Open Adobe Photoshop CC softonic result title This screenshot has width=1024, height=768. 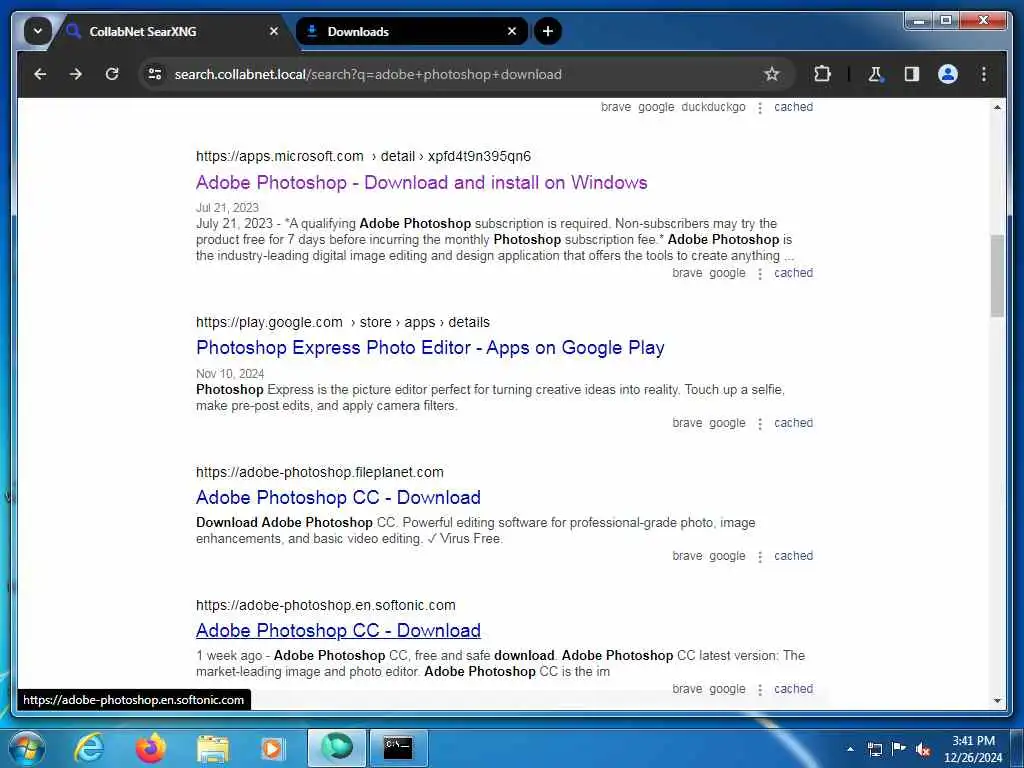click(x=338, y=631)
